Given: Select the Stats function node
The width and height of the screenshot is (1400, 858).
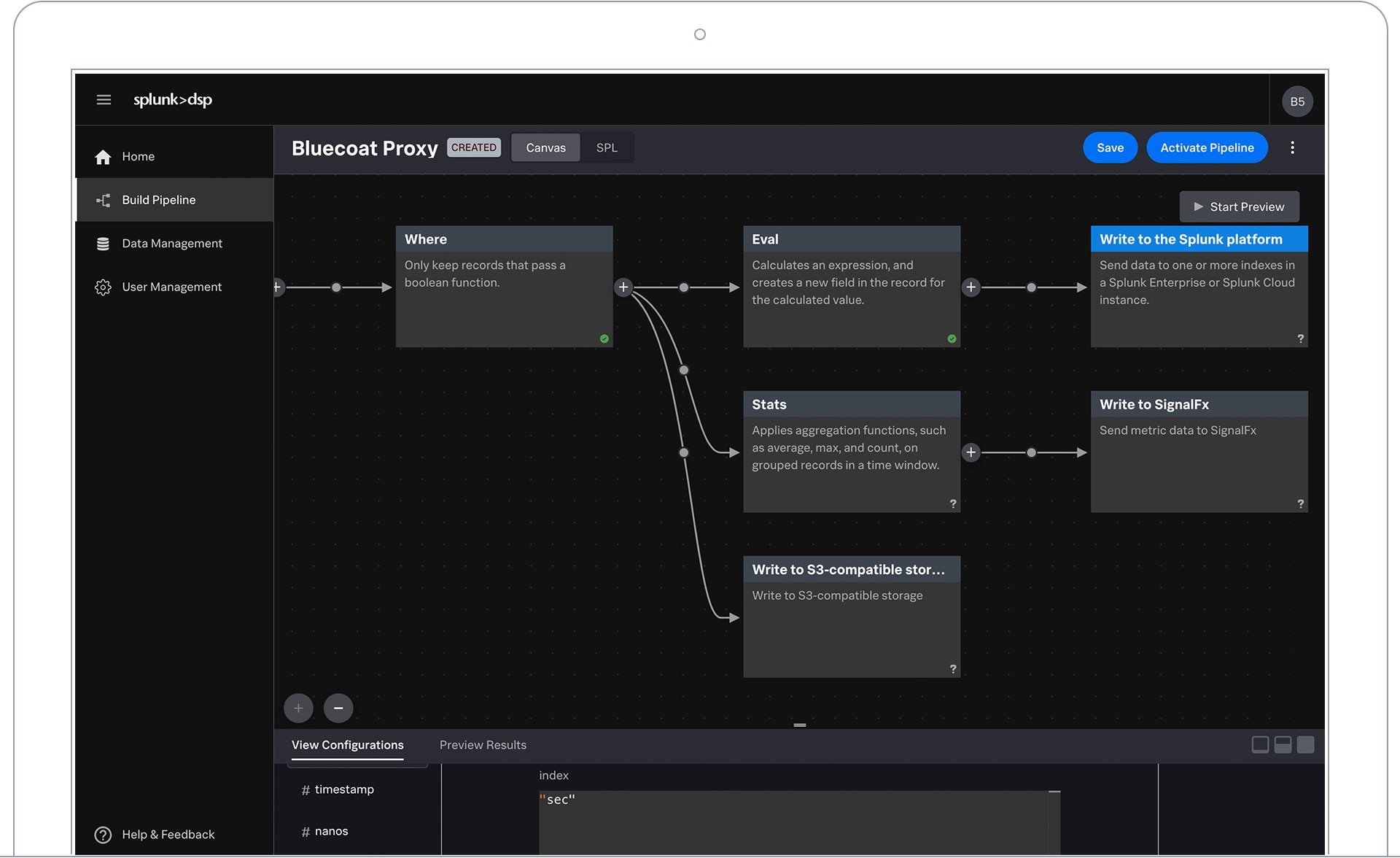Looking at the screenshot, I should pos(852,452).
